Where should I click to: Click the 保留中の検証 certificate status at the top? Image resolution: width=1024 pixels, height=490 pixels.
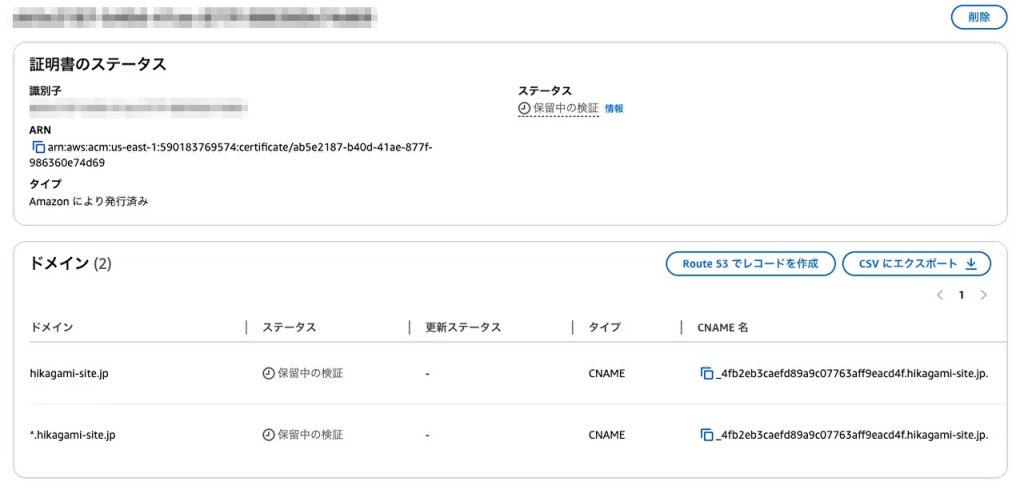pyautogui.click(x=558, y=108)
